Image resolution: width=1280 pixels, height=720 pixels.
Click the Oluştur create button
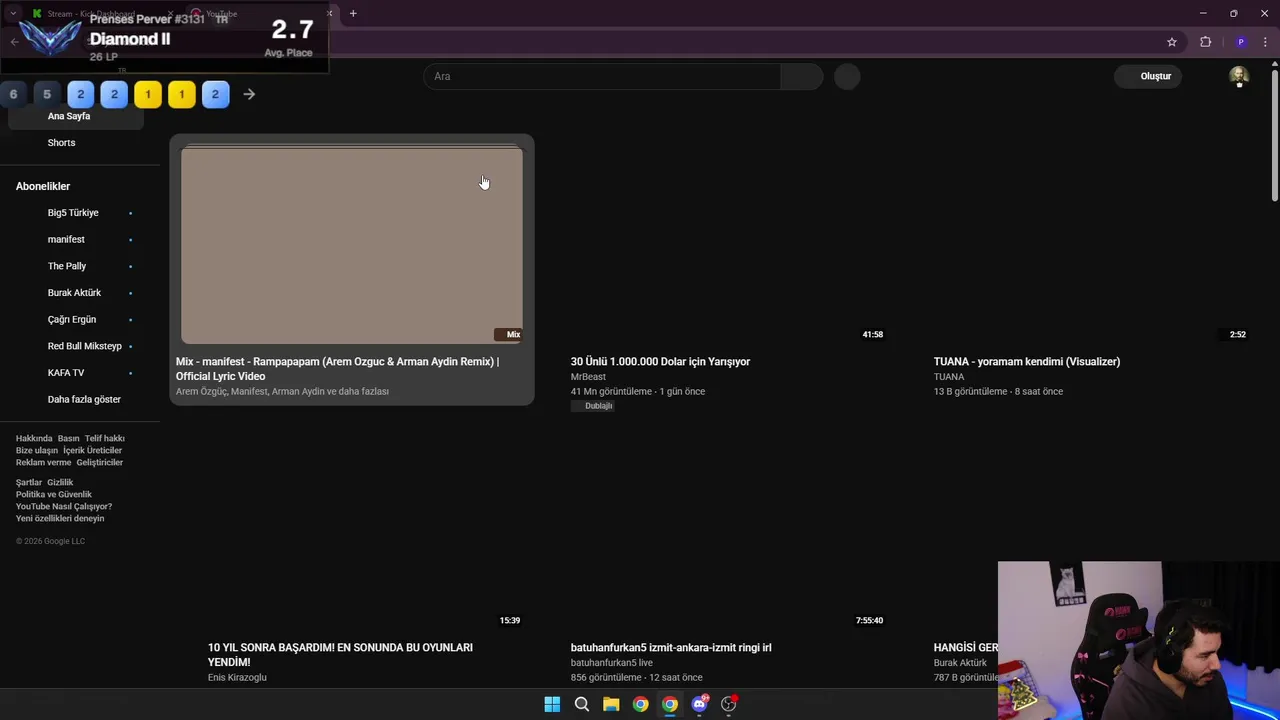click(1148, 76)
